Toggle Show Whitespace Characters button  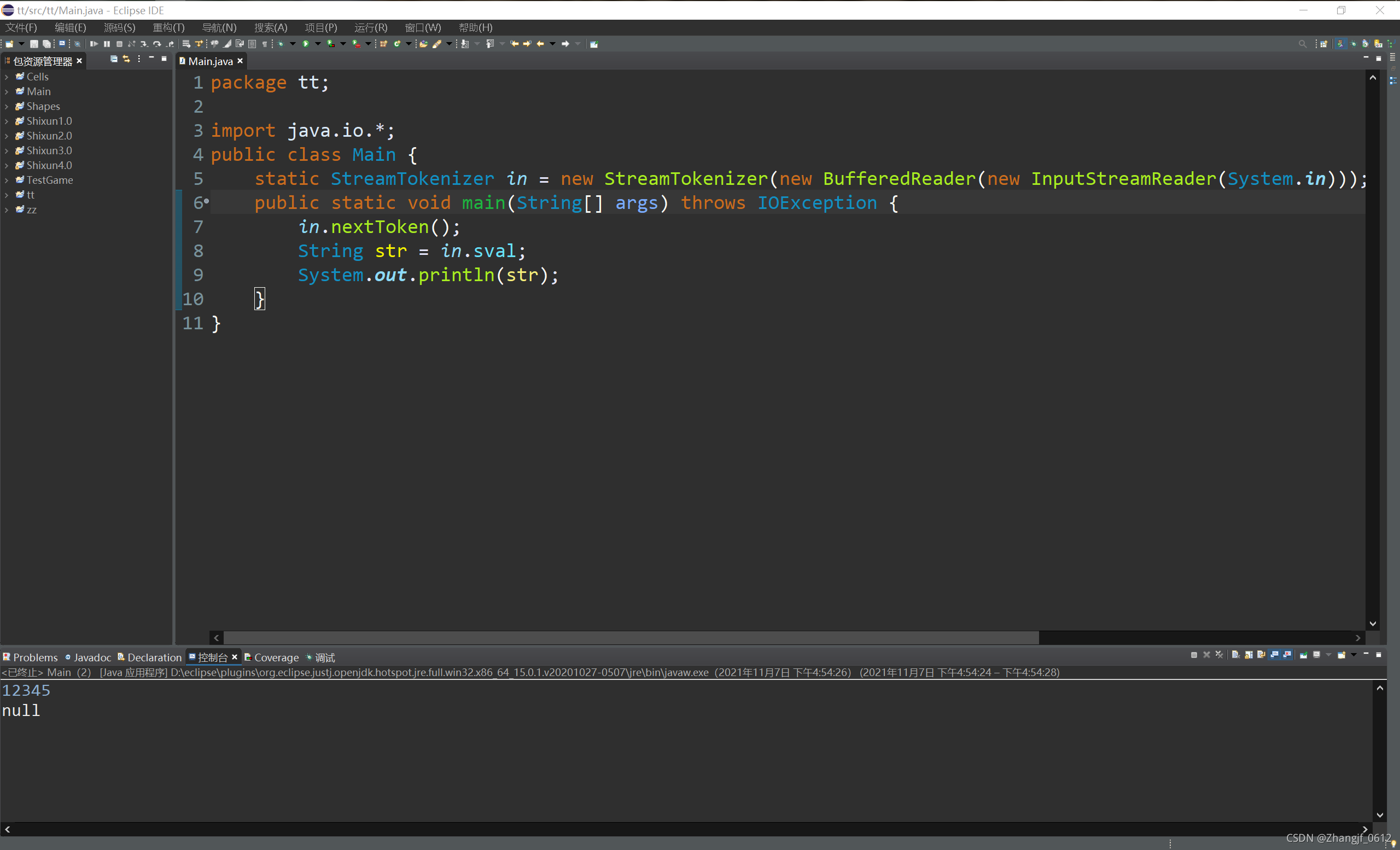coord(265,44)
